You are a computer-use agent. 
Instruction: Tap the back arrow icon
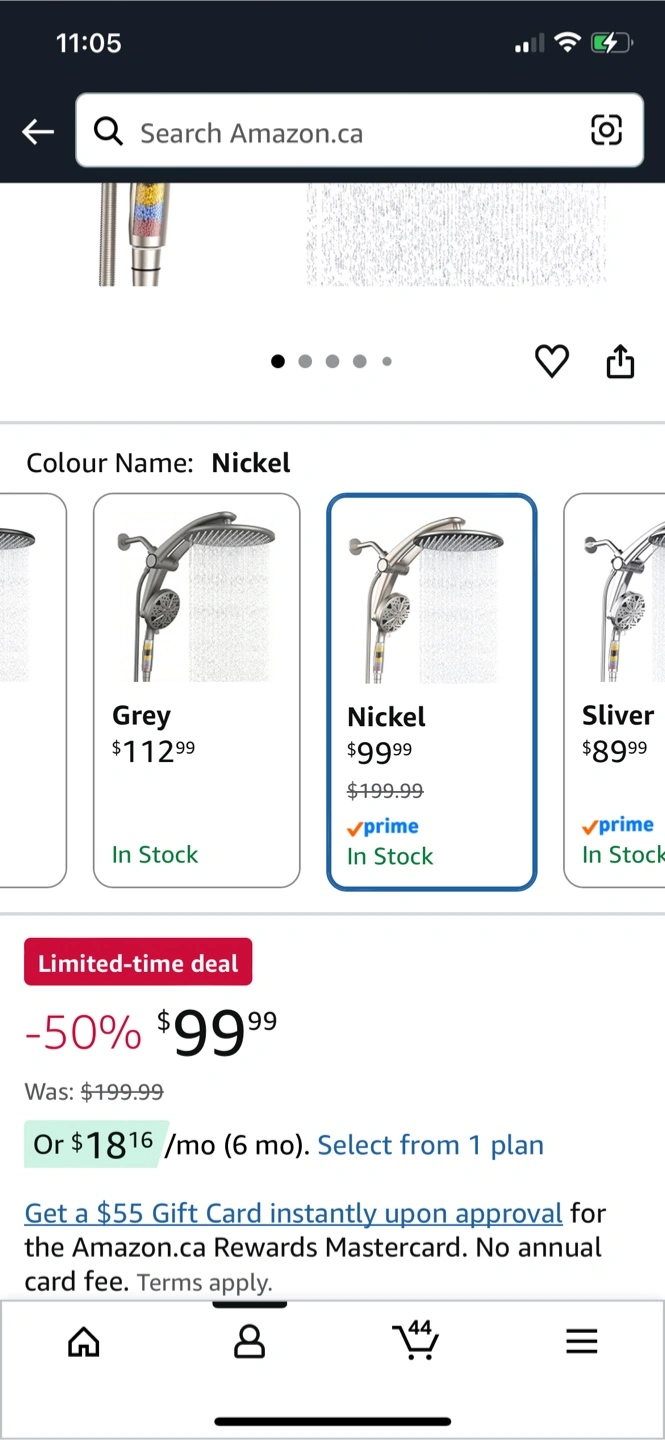click(38, 131)
